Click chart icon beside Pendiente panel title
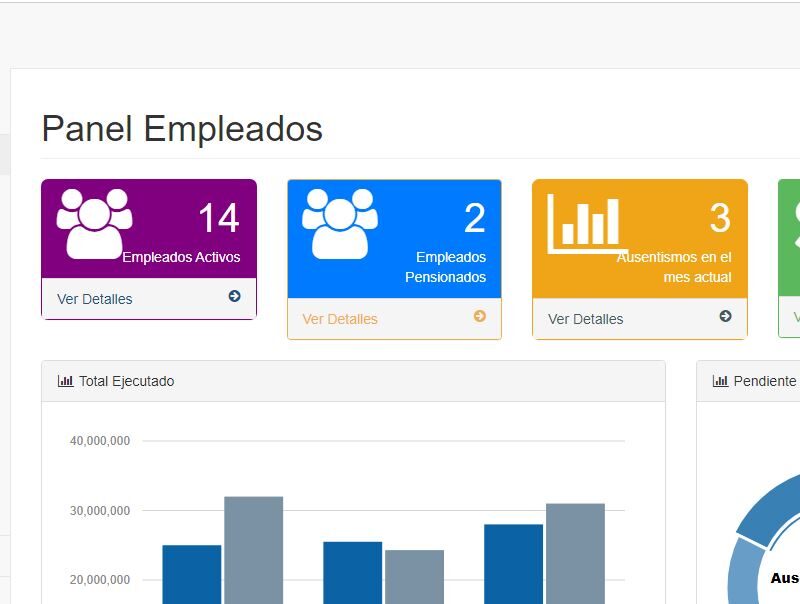This screenshot has width=800, height=604. tap(720, 381)
